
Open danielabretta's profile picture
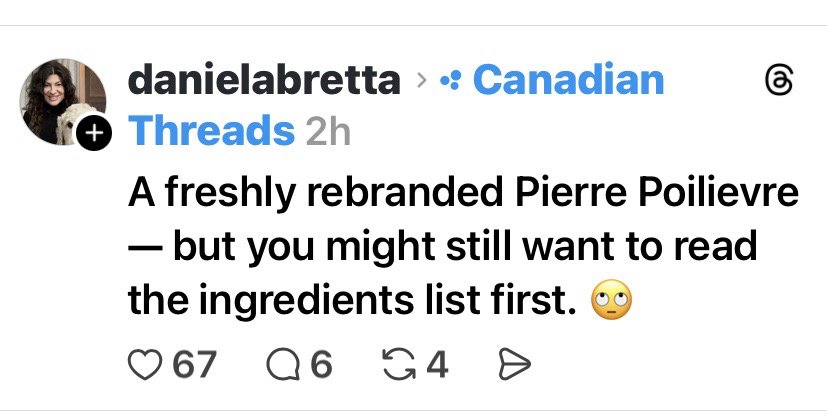click(x=61, y=101)
